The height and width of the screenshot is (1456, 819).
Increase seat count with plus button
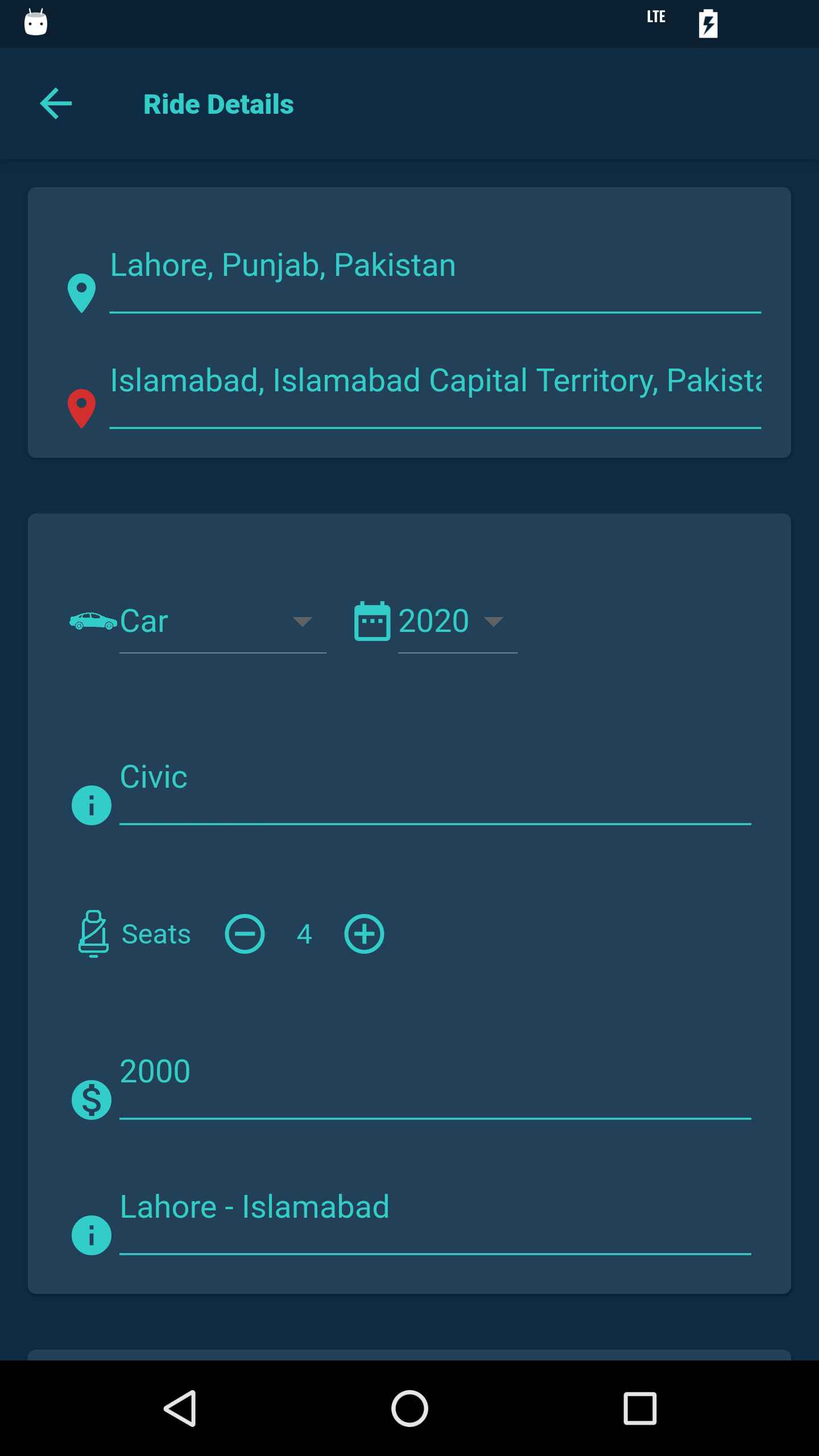click(x=364, y=934)
